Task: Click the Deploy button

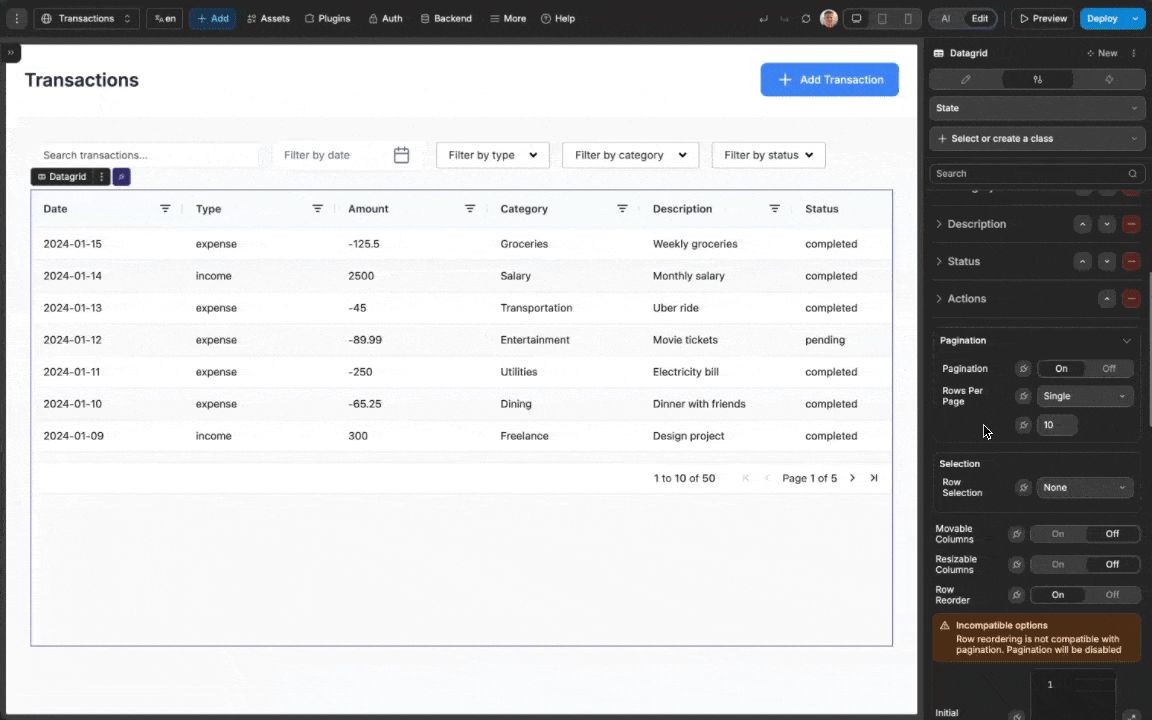Action: (1101, 18)
